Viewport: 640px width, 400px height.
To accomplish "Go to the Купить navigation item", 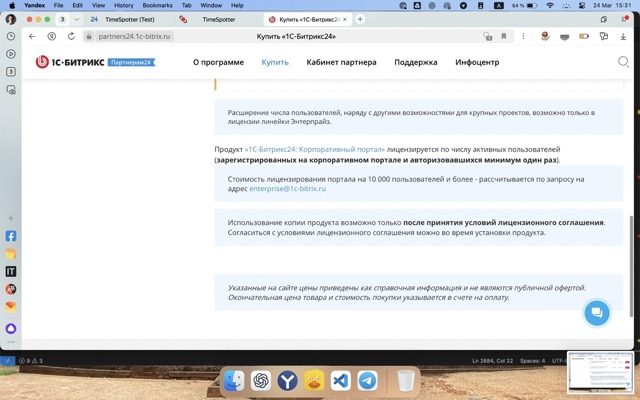I will click(275, 62).
